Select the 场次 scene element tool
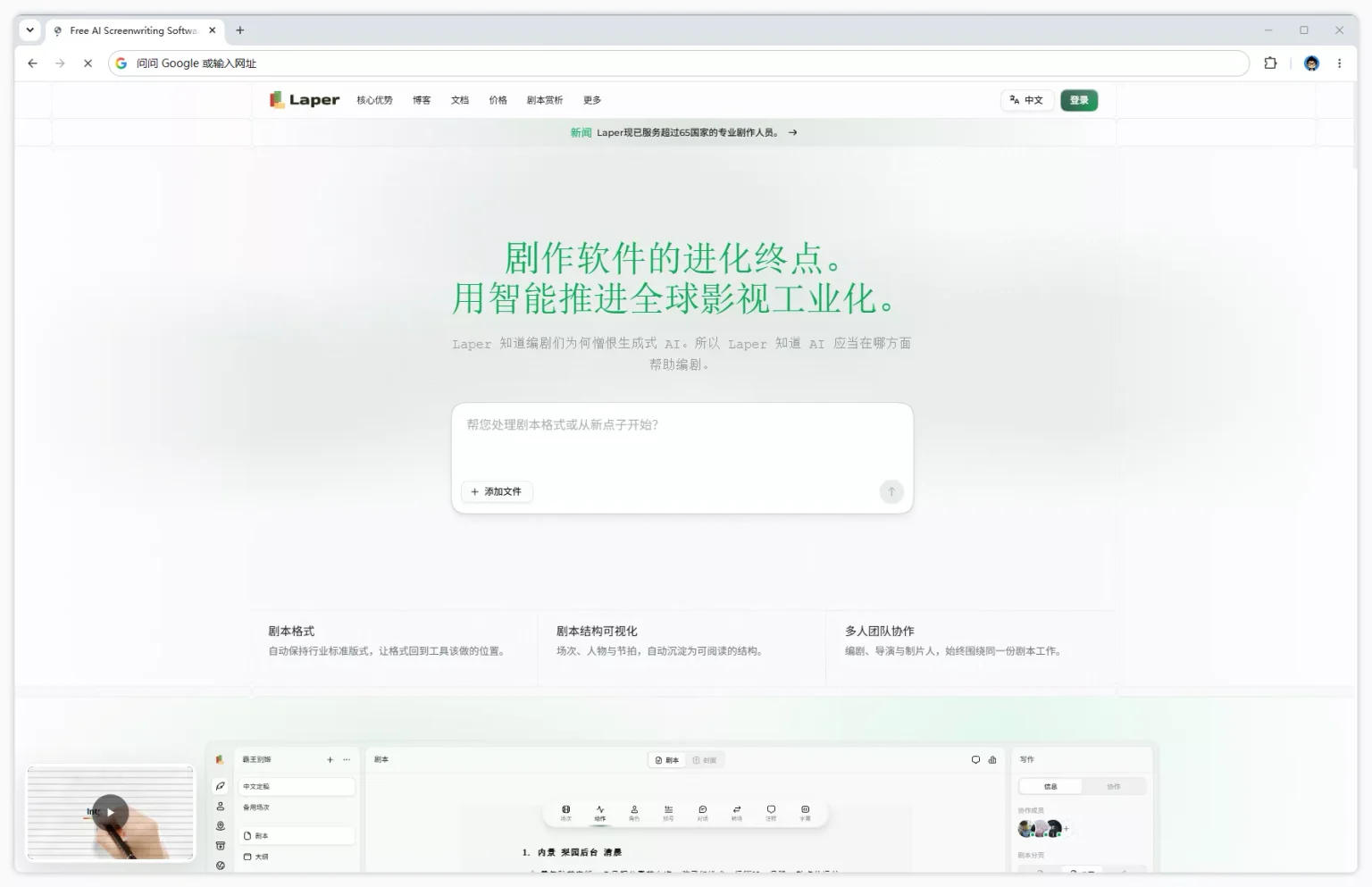The image size is (1372, 887). click(x=565, y=813)
